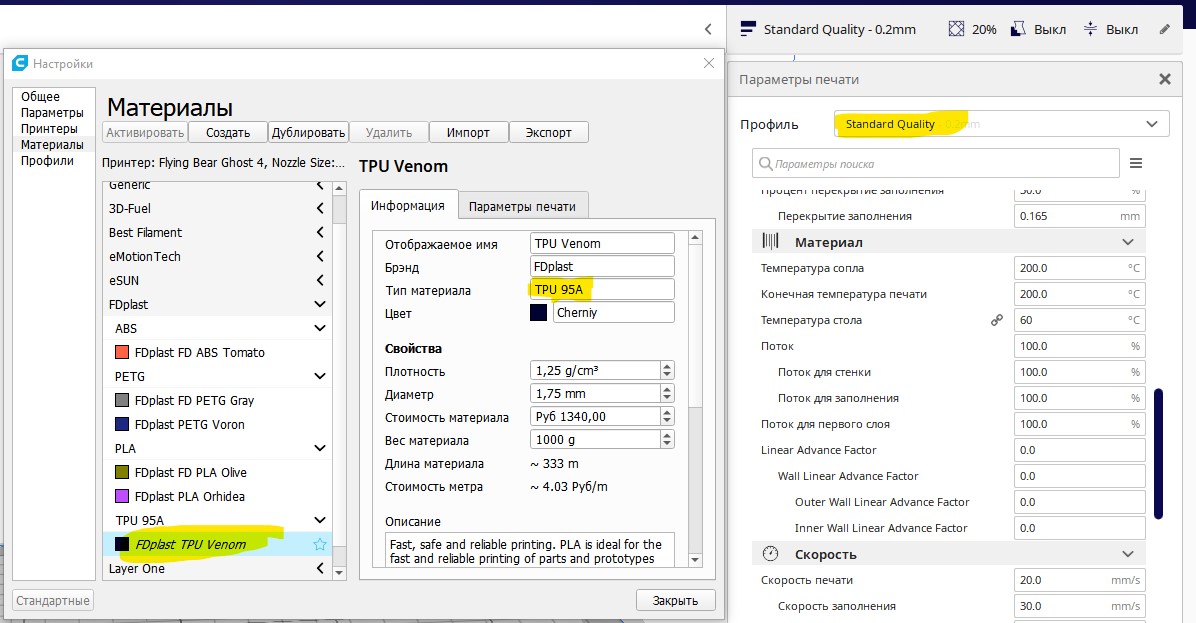Decrease Диаметр with stepper down arrow

(667, 398)
